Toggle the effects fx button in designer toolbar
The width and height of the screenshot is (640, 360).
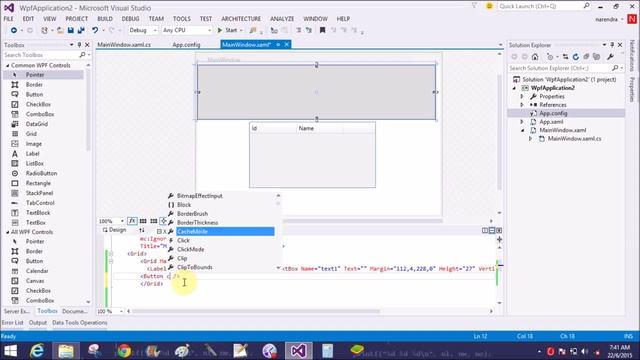click(132, 221)
